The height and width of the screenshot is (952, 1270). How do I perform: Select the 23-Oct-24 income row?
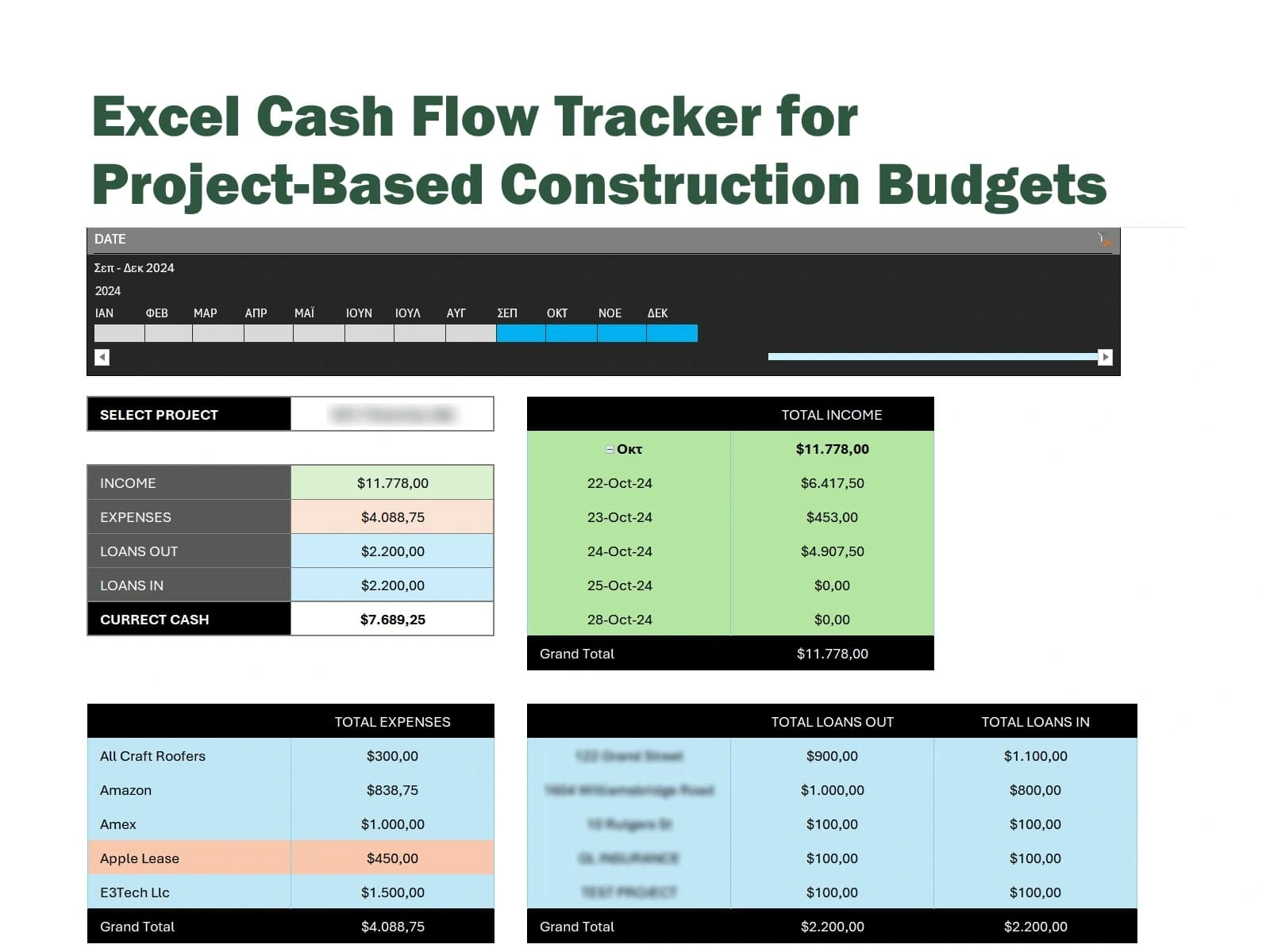(730, 516)
